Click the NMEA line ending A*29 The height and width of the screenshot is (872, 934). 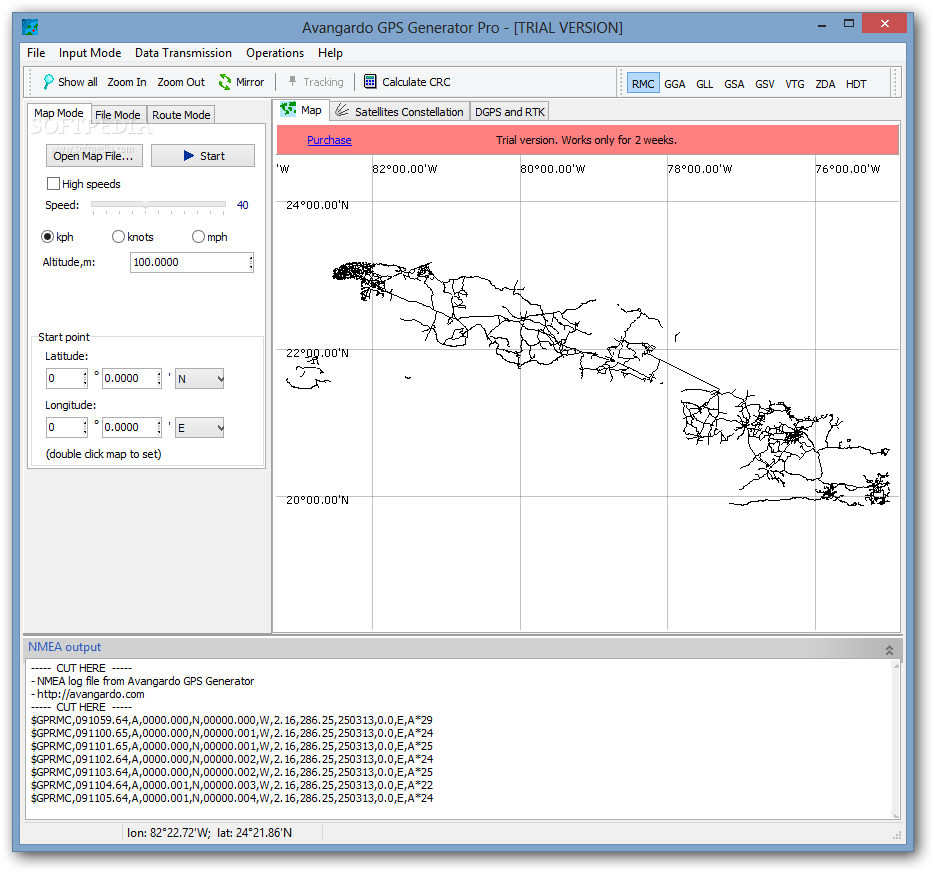232,720
